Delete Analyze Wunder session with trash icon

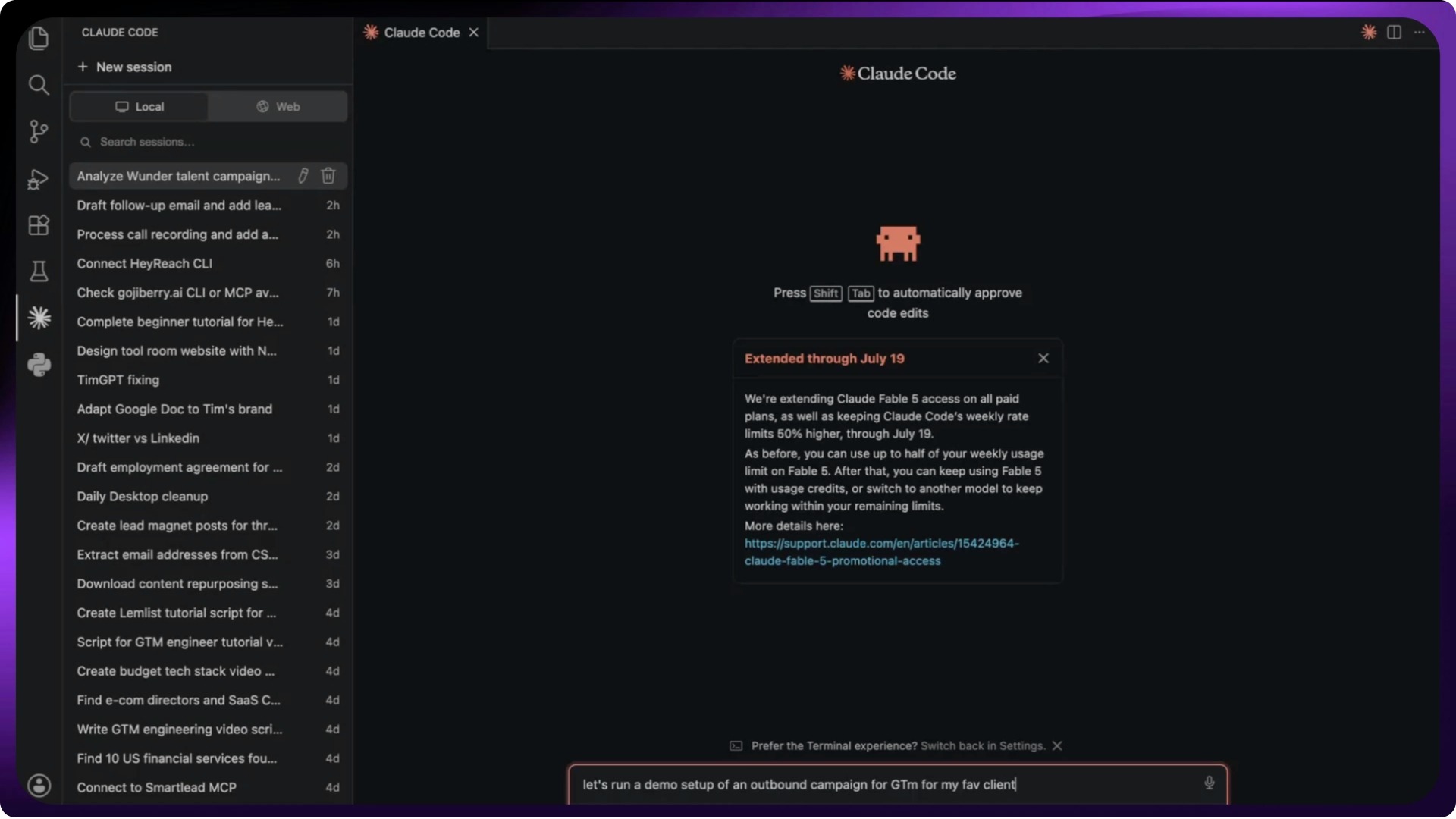tap(328, 176)
